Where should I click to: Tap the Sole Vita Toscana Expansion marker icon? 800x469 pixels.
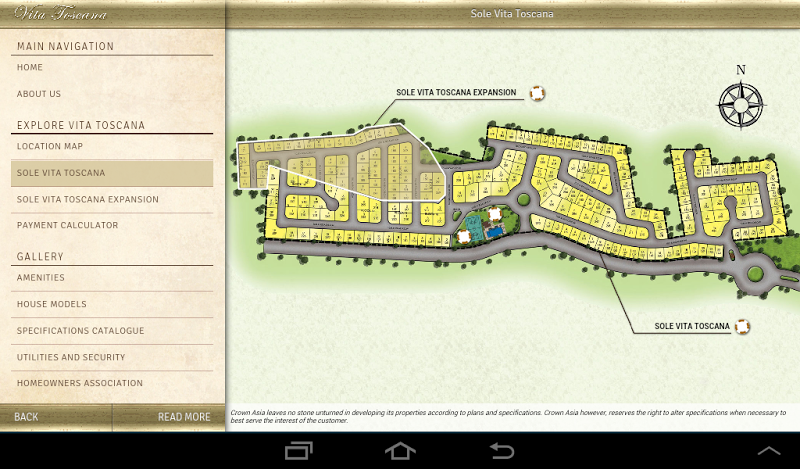point(537,93)
